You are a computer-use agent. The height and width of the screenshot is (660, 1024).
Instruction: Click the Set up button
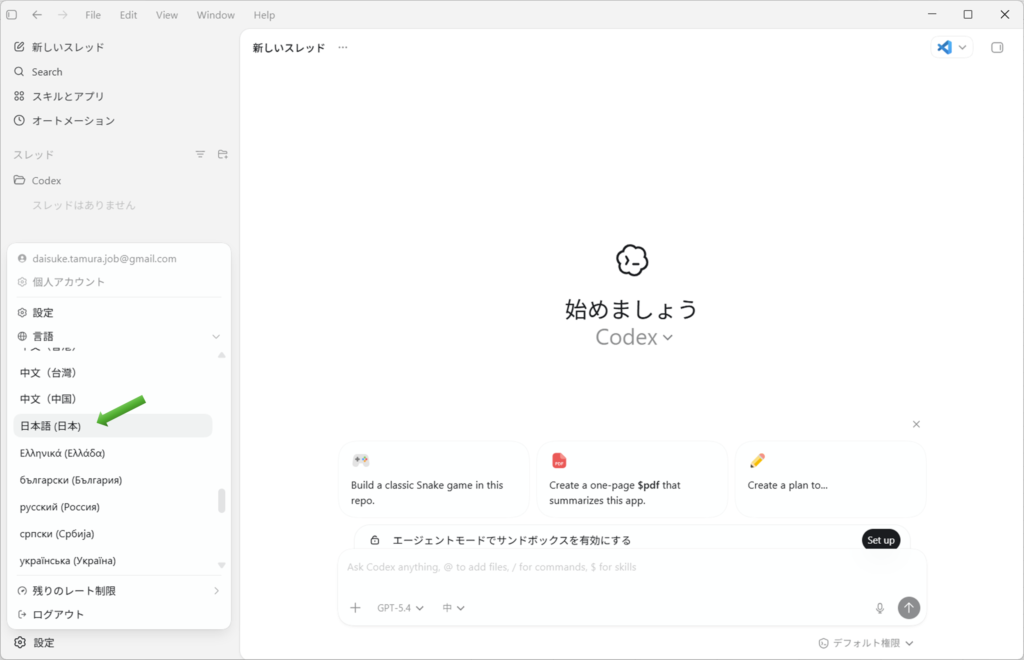880,540
